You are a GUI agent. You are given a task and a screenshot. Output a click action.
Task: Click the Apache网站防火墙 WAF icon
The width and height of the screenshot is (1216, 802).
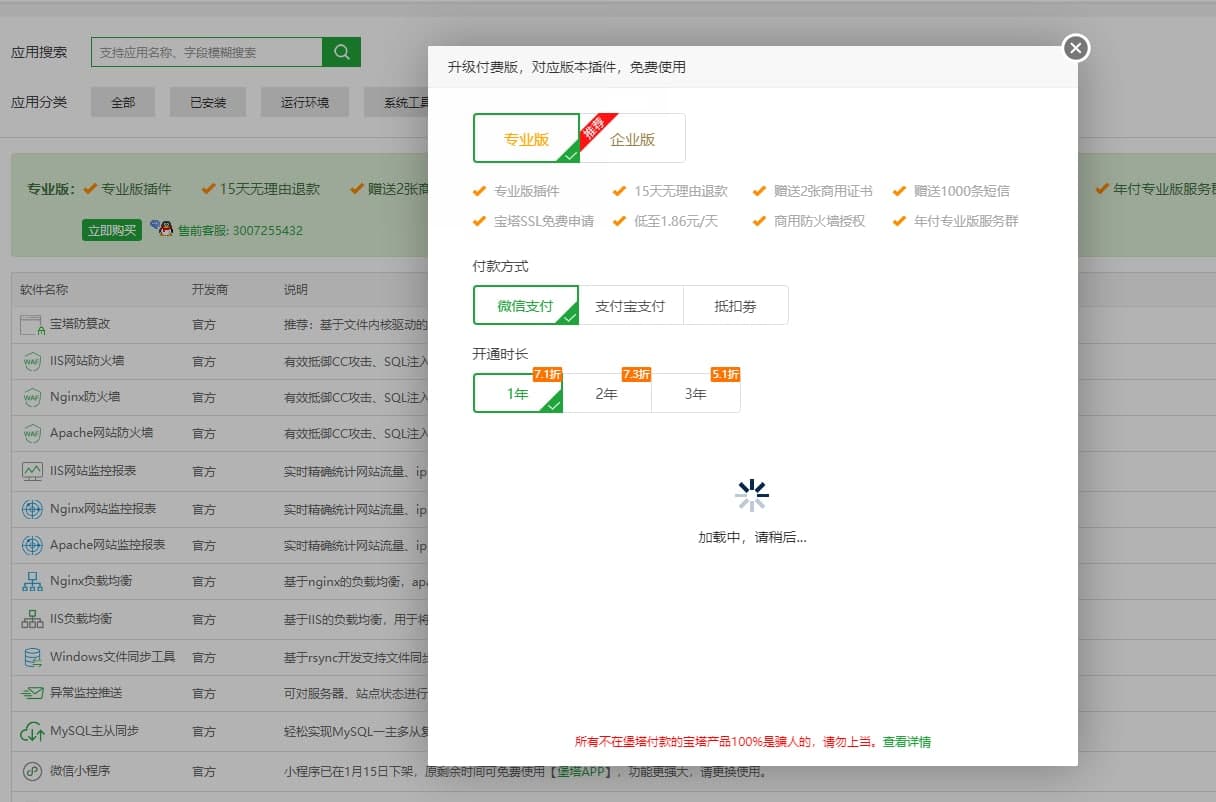tap(32, 433)
